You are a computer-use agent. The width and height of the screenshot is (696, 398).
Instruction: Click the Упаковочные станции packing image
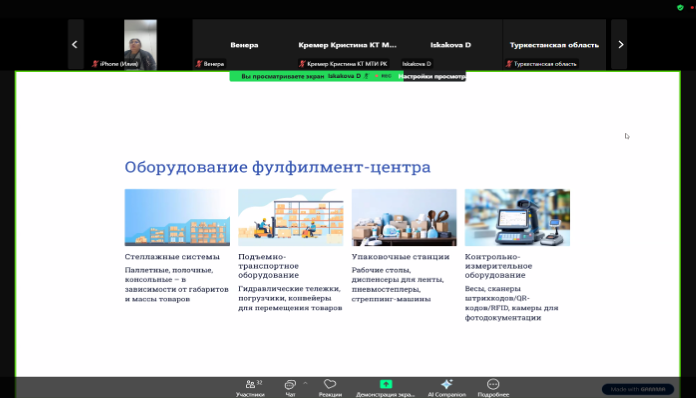[x=404, y=217]
